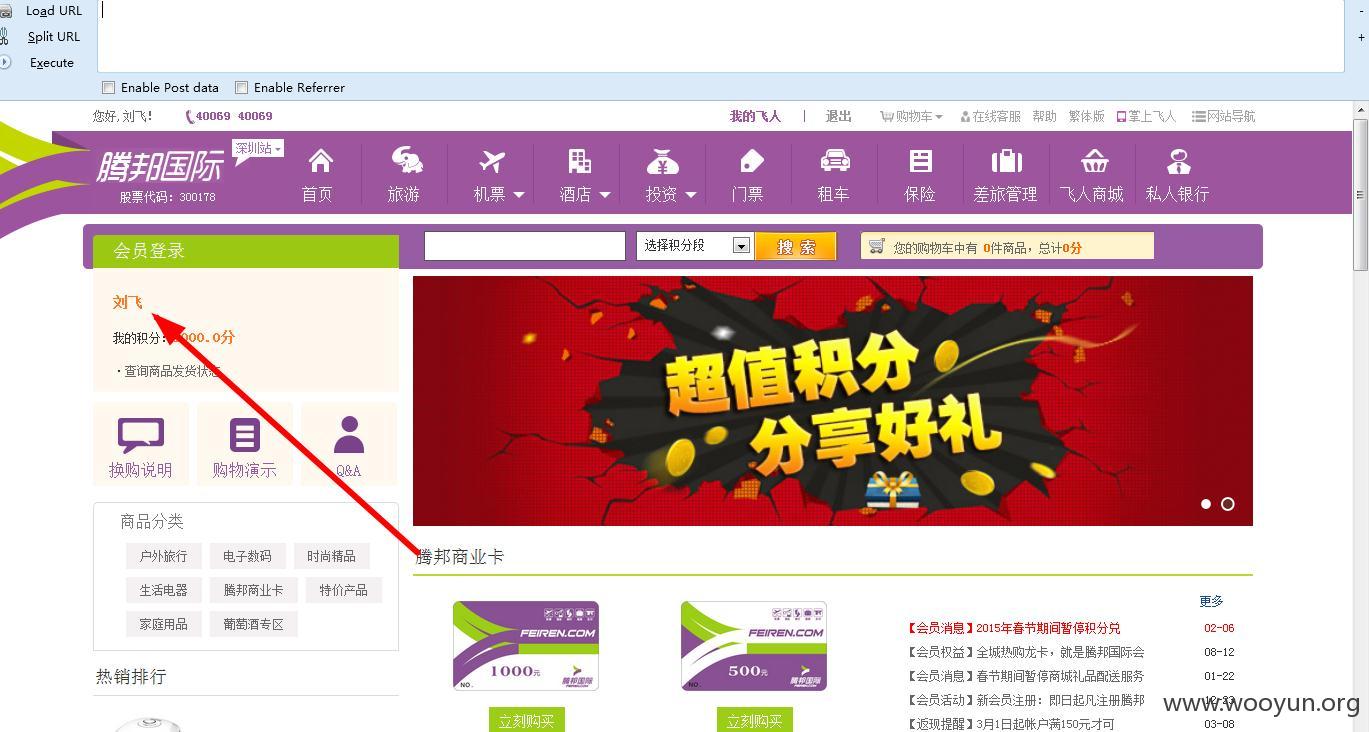Image resolution: width=1369 pixels, height=732 pixels.
Task: Open the 门票 ticket tag icon
Action: [750, 161]
